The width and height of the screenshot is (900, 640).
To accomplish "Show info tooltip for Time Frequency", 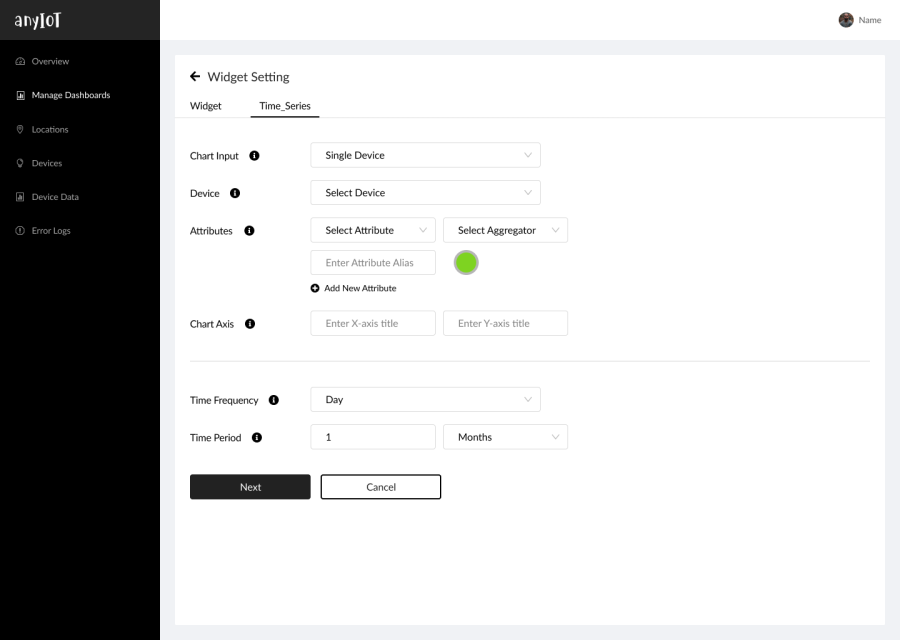I will click(x=274, y=400).
